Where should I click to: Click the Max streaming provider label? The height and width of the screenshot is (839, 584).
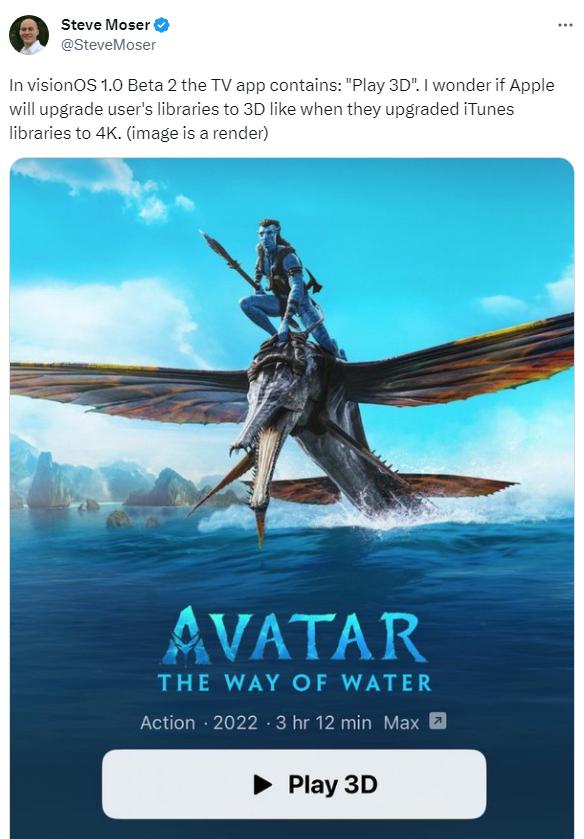pos(401,723)
